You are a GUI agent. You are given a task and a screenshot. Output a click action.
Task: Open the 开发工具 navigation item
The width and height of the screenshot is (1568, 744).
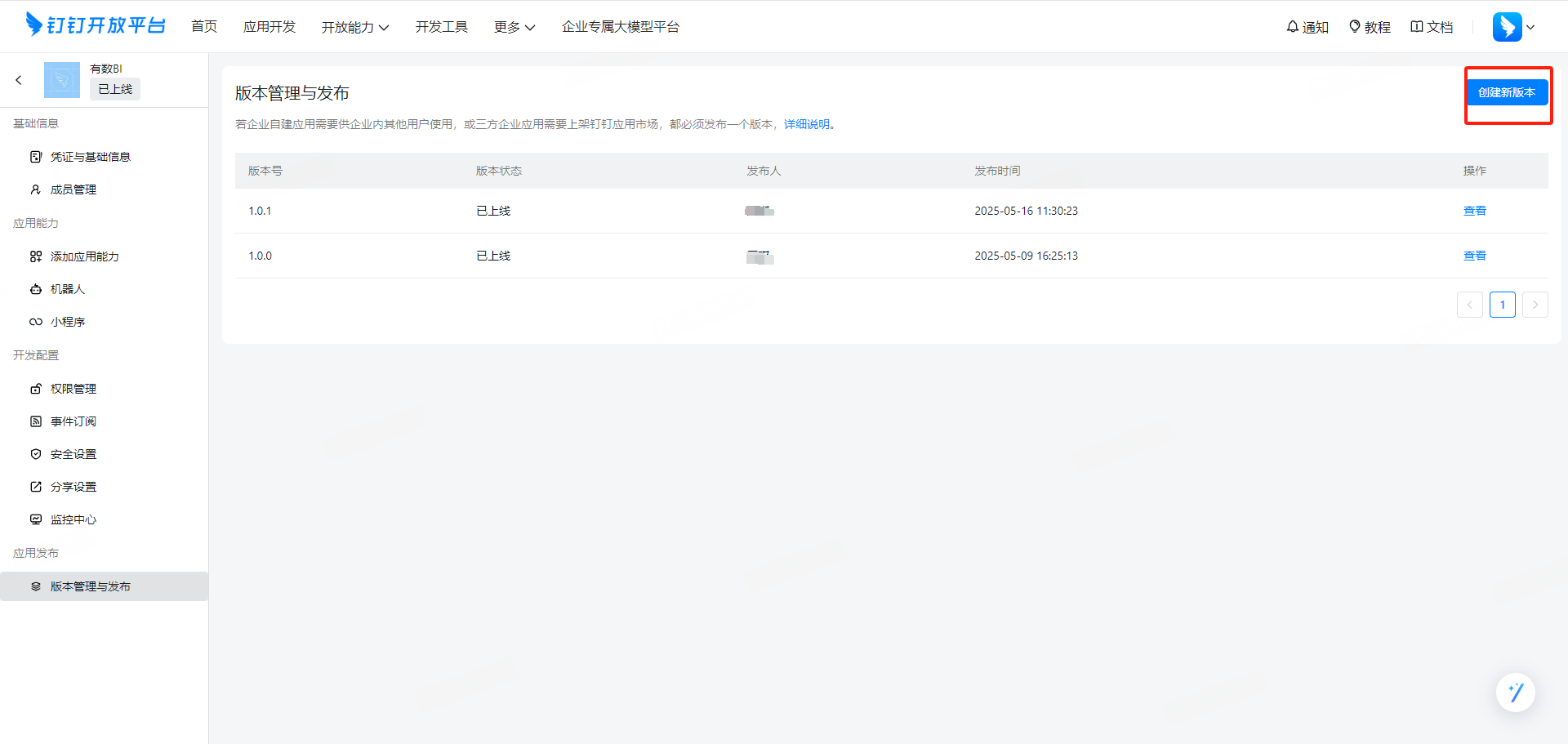(442, 27)
